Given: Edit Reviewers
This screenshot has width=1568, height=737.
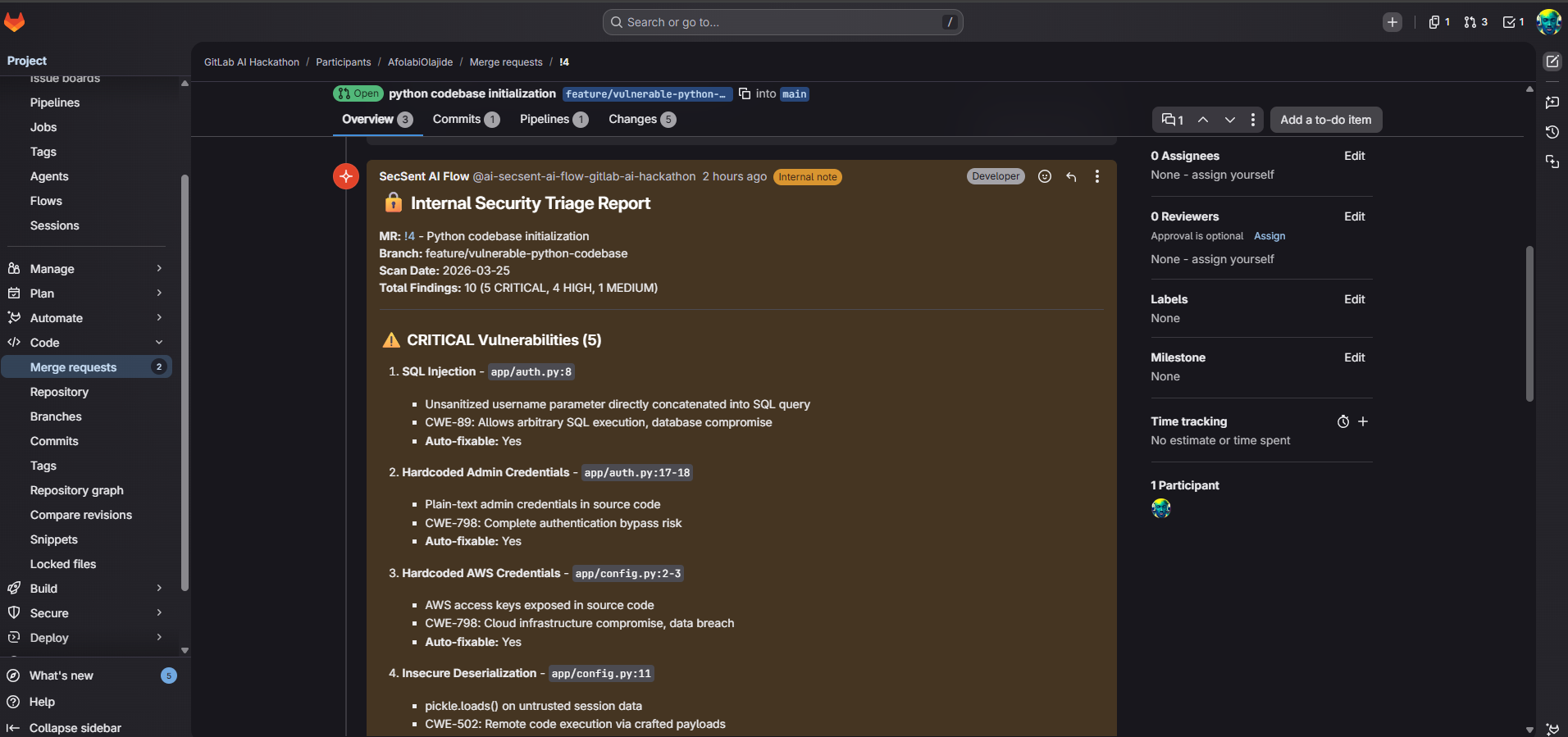Looking at the screenshot, I should click(x=1355, y=216).
